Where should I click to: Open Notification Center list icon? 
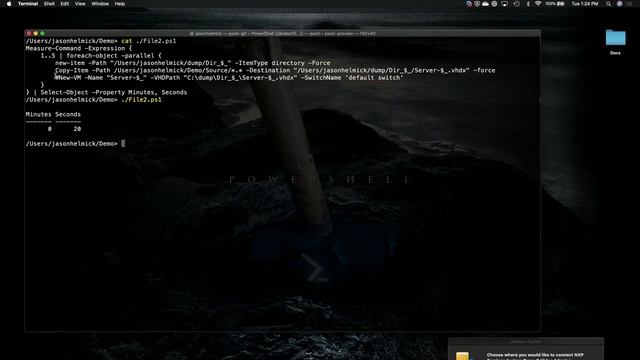tap(631, 4)
